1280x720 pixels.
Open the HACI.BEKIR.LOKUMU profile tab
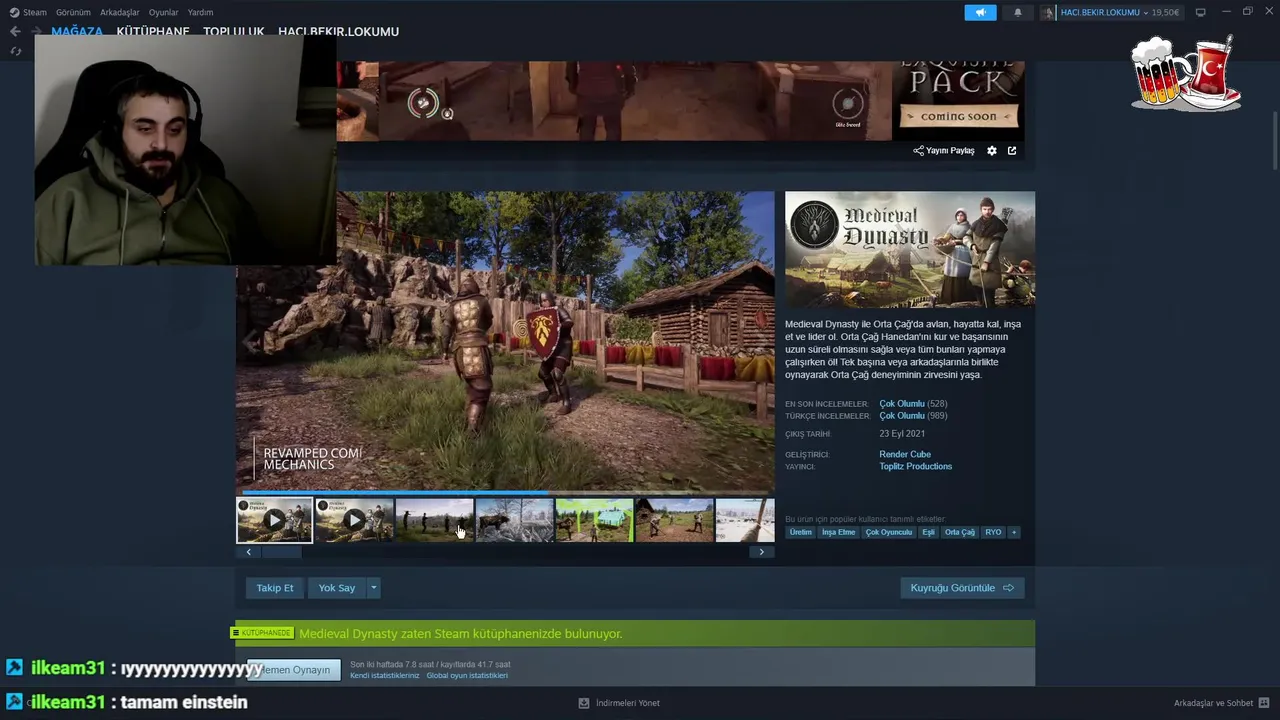click(338, 31)
